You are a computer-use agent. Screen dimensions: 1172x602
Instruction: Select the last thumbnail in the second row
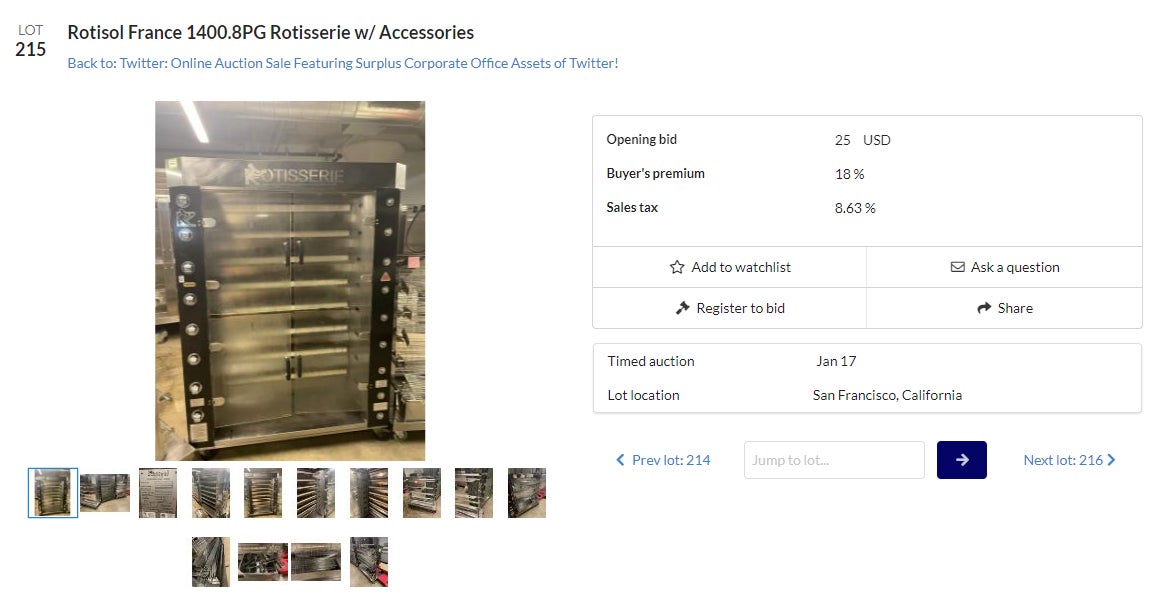coord(369,562)
